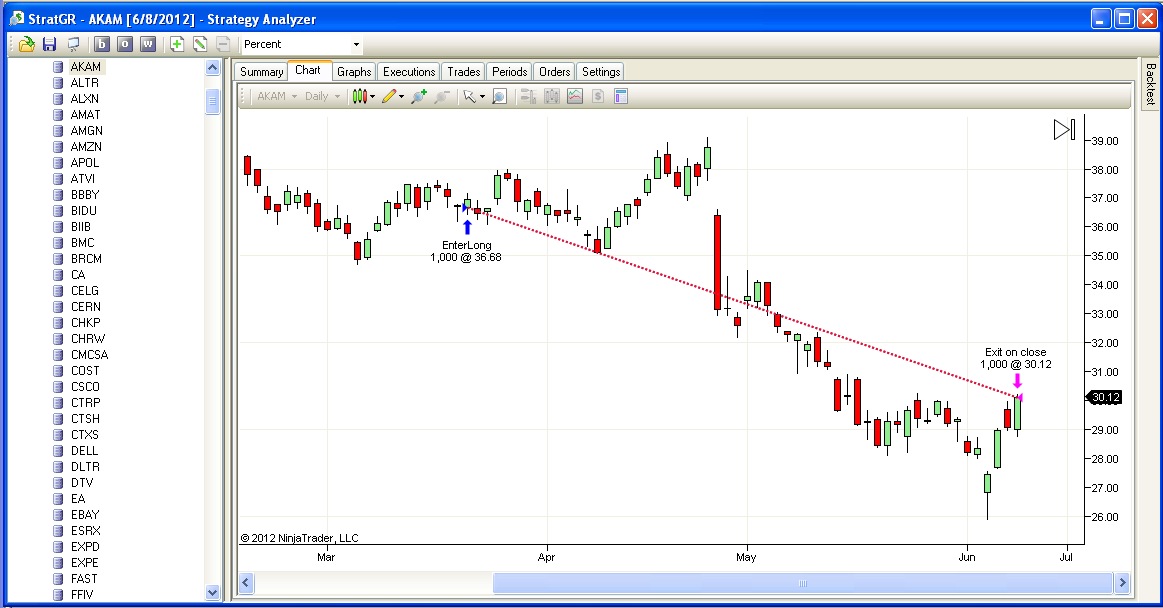Viewport: 1163px width, 608px height.
Task: Click the 'w' walk-forward toolbar button
Action: [148, 44]
